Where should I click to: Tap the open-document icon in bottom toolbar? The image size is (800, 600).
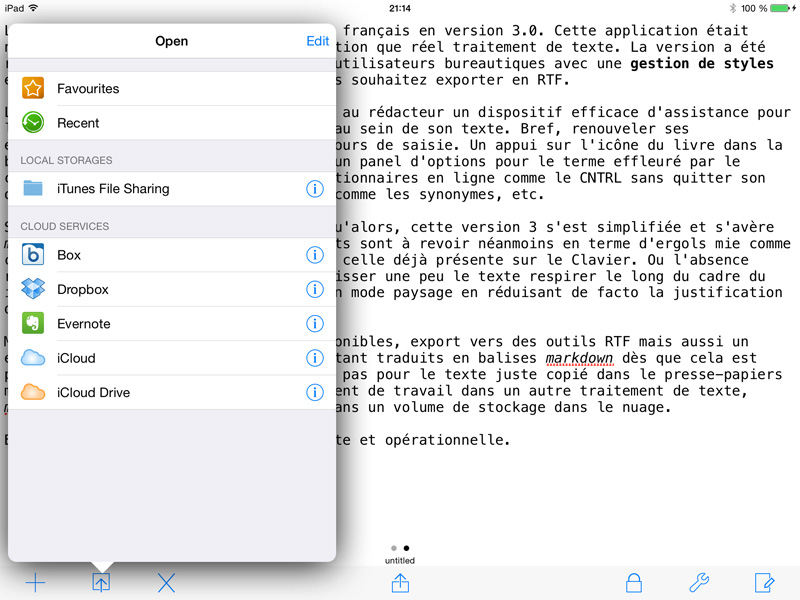101,582
